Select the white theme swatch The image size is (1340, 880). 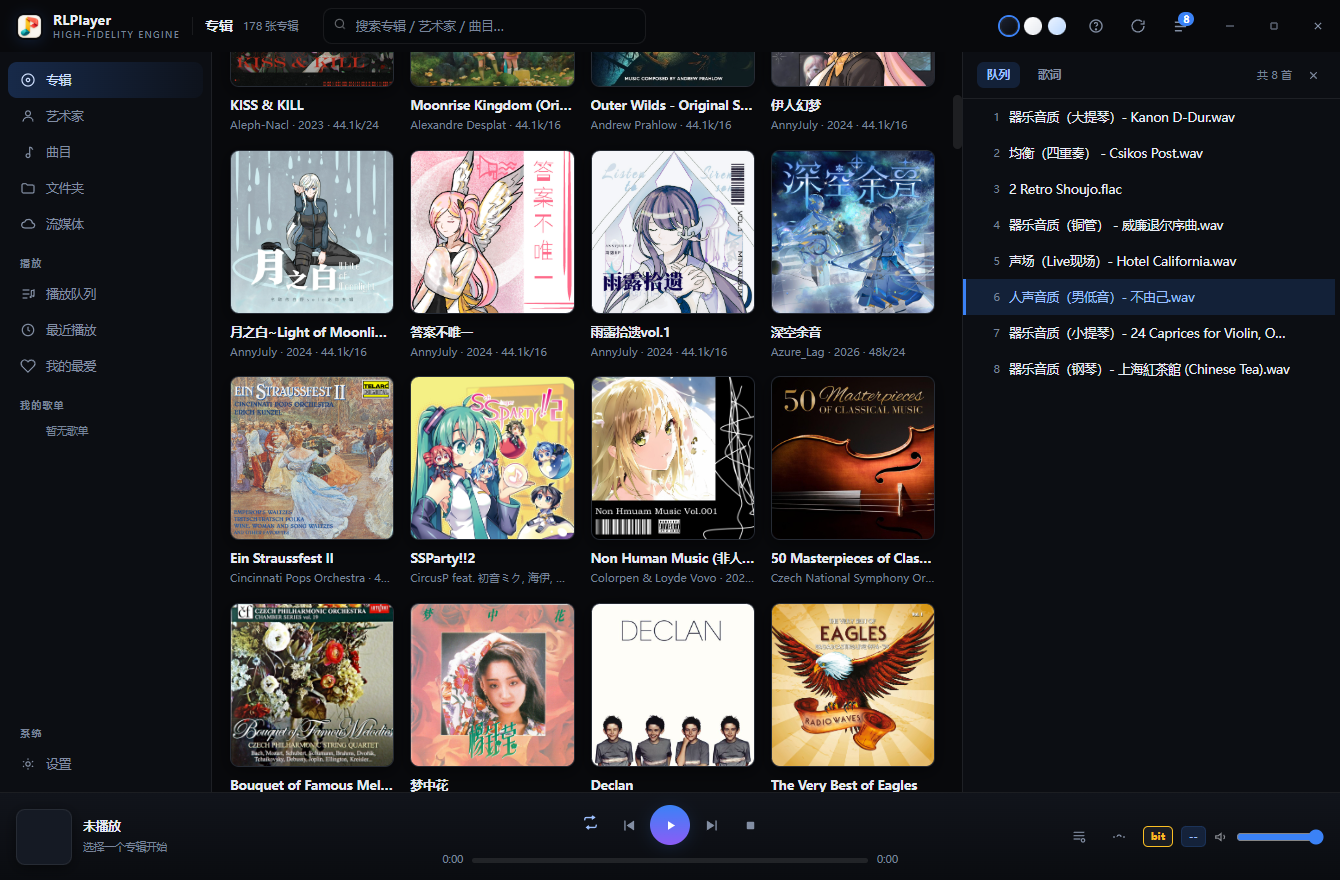pyautogui.click(x=1033, y=26)
